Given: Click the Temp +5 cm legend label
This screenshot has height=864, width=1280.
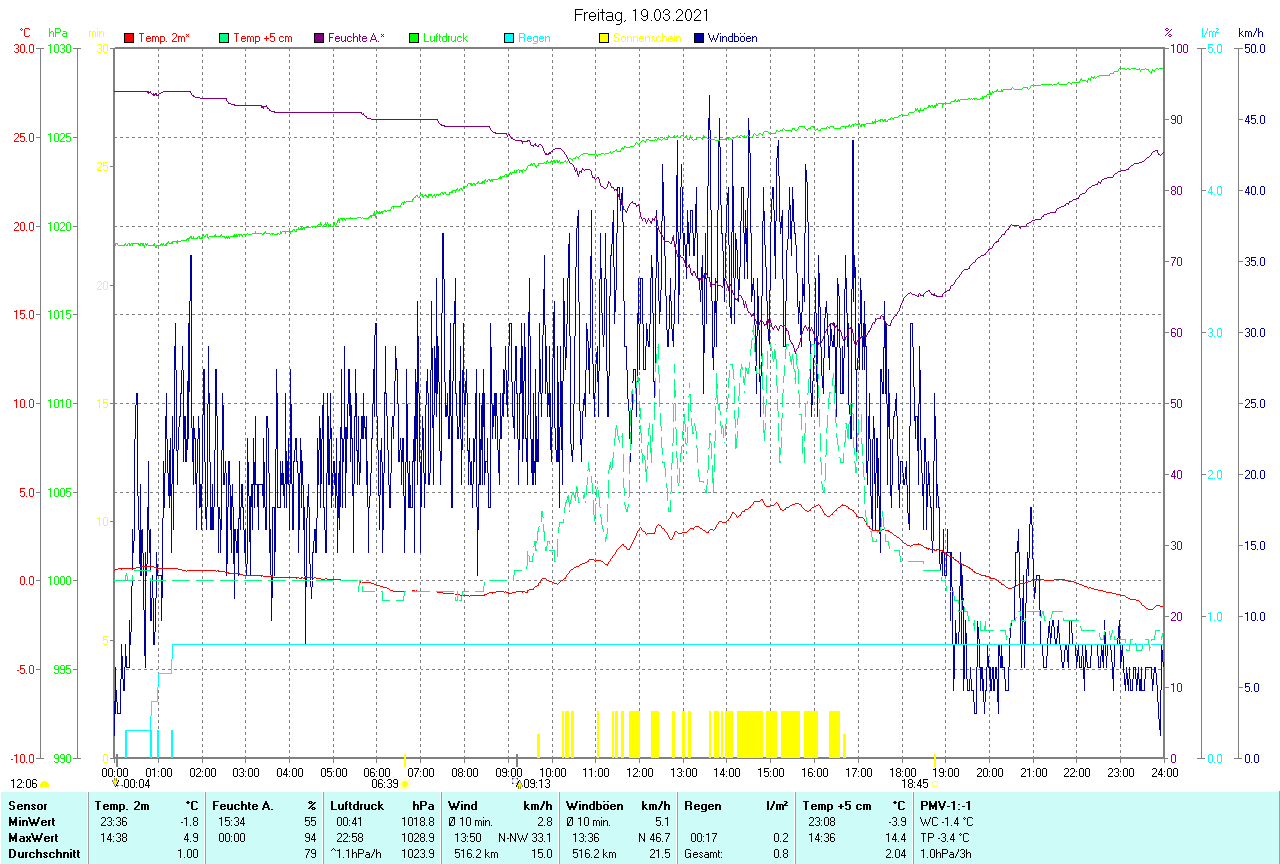Looking at the screenshot, I should 263,38.
